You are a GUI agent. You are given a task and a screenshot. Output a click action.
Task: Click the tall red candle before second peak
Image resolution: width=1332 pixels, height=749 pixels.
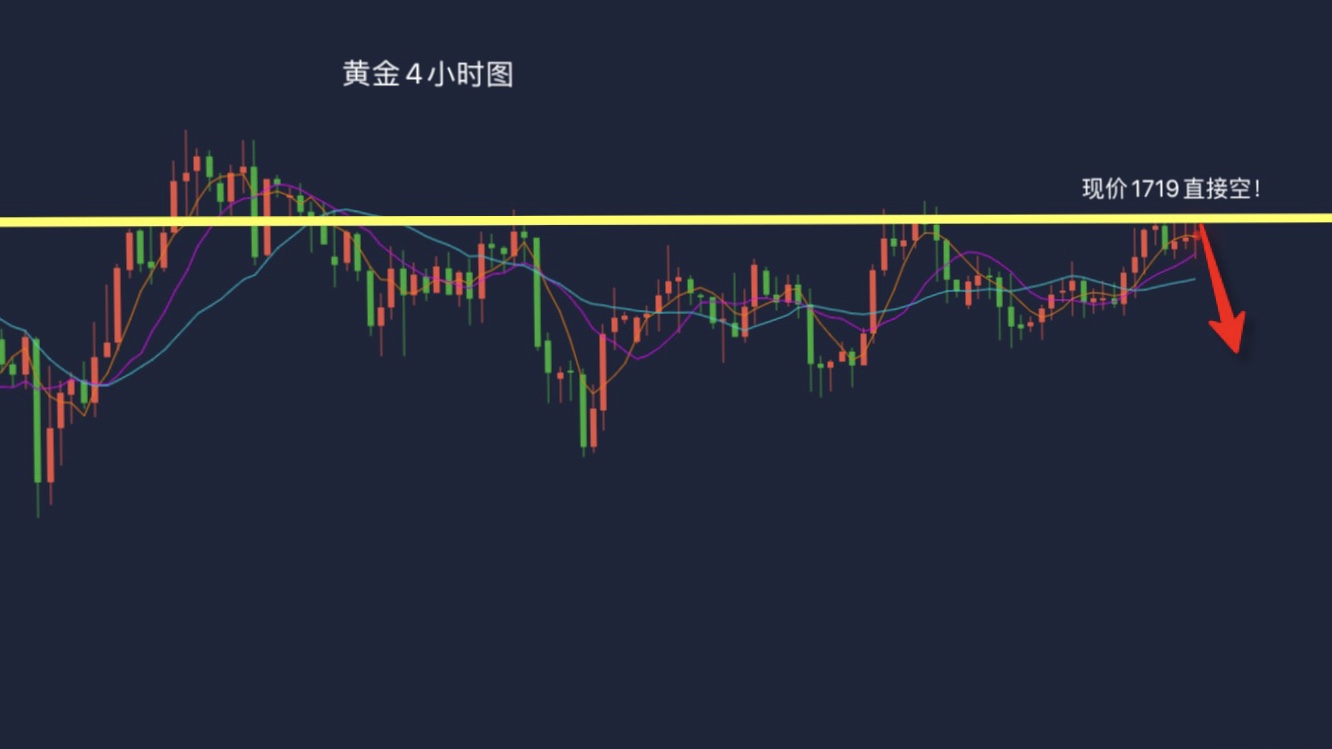(872, 299)
